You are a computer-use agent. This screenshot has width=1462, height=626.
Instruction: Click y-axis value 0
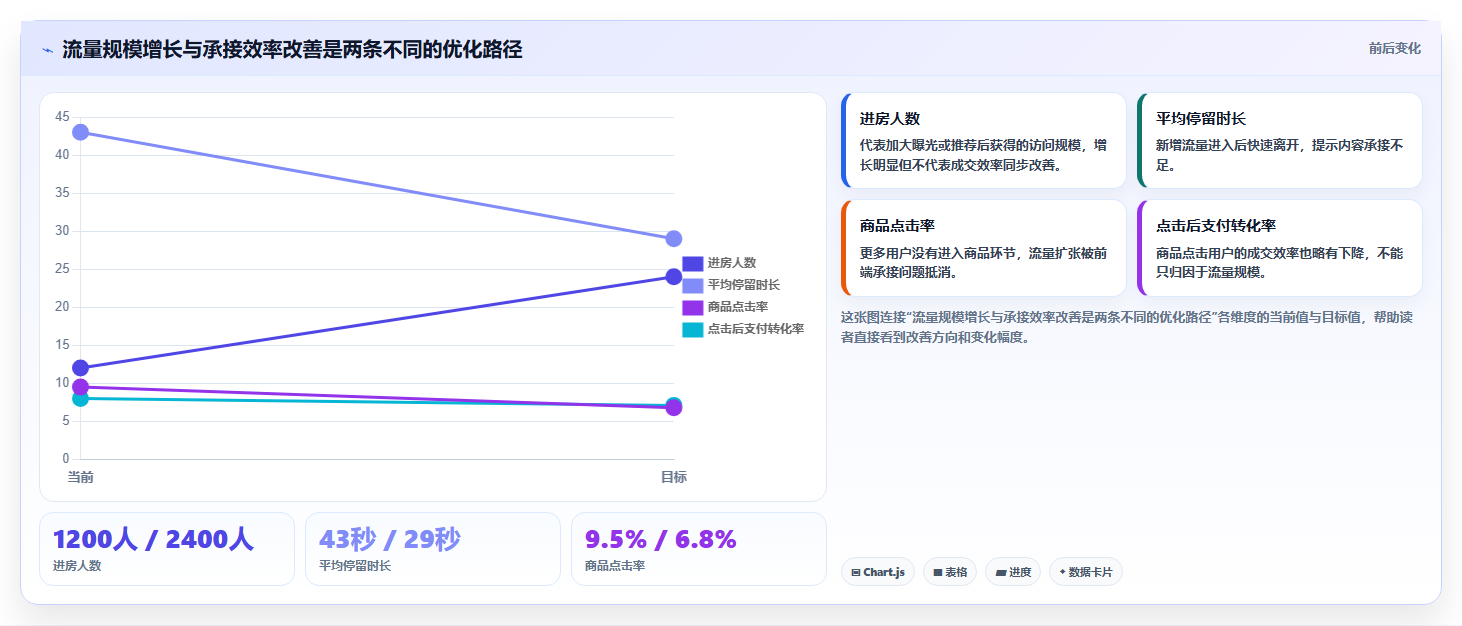click(66, 459)
